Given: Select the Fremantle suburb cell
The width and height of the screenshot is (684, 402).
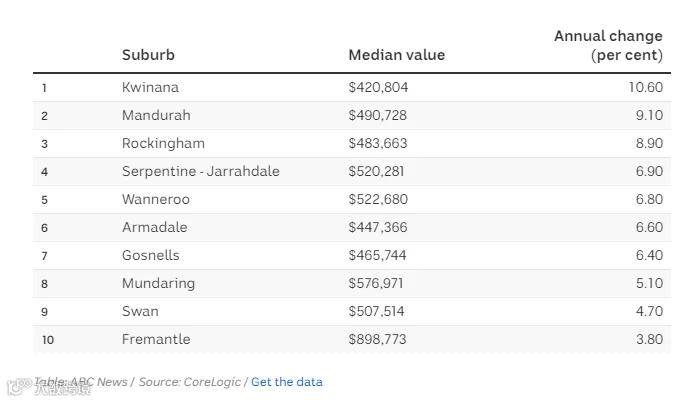Looking at the screenshot, I should (156, 339).
